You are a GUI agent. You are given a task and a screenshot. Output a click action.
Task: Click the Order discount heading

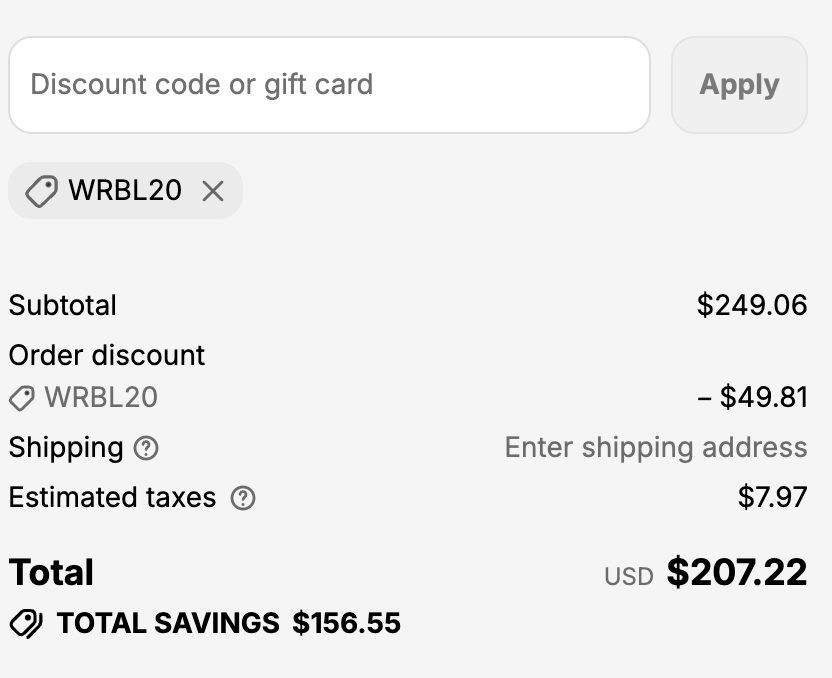click(107, 355)
